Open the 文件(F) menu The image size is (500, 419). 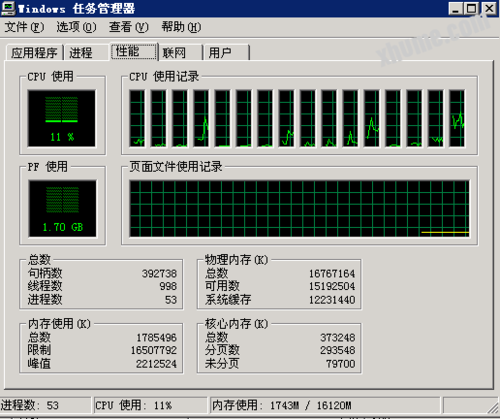coord(24,27)
